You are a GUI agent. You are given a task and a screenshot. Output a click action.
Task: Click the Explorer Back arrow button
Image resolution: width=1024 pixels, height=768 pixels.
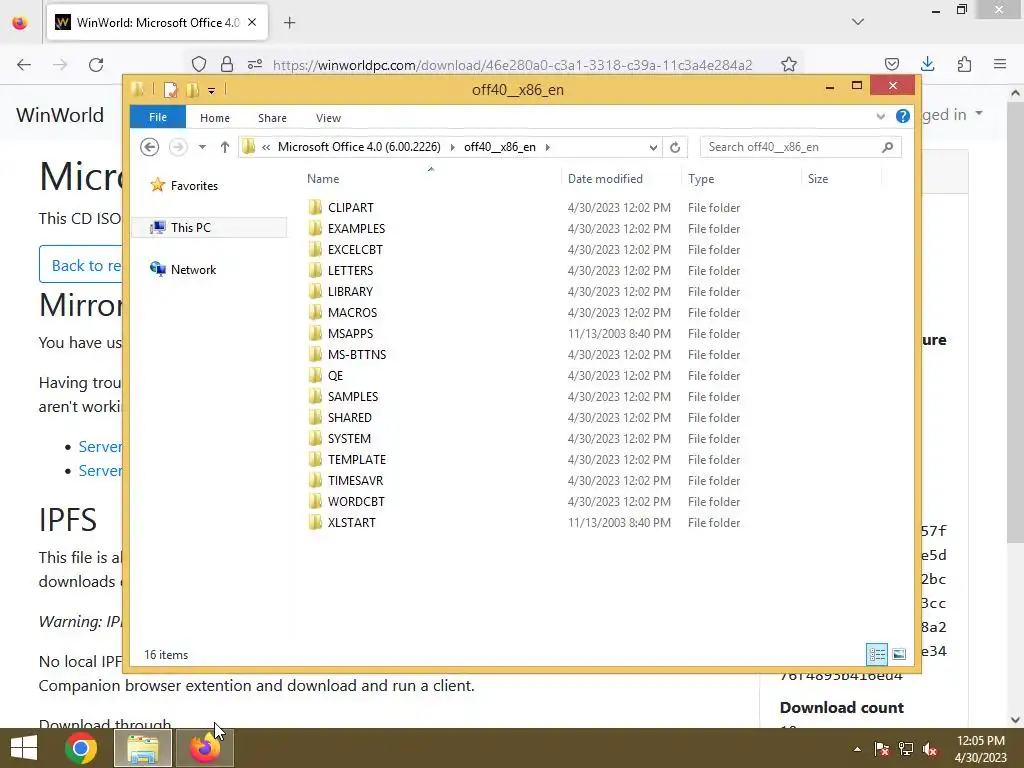coord(150,147)
